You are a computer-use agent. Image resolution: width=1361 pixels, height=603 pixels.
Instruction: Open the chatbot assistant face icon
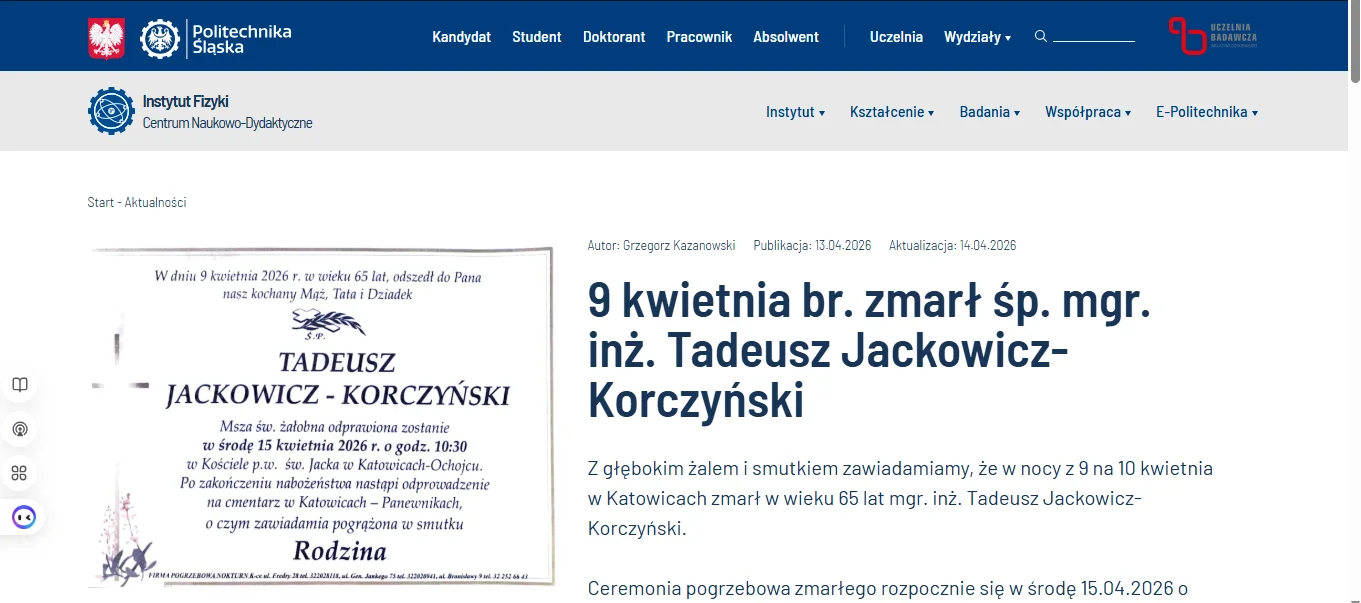click(23, 517)
